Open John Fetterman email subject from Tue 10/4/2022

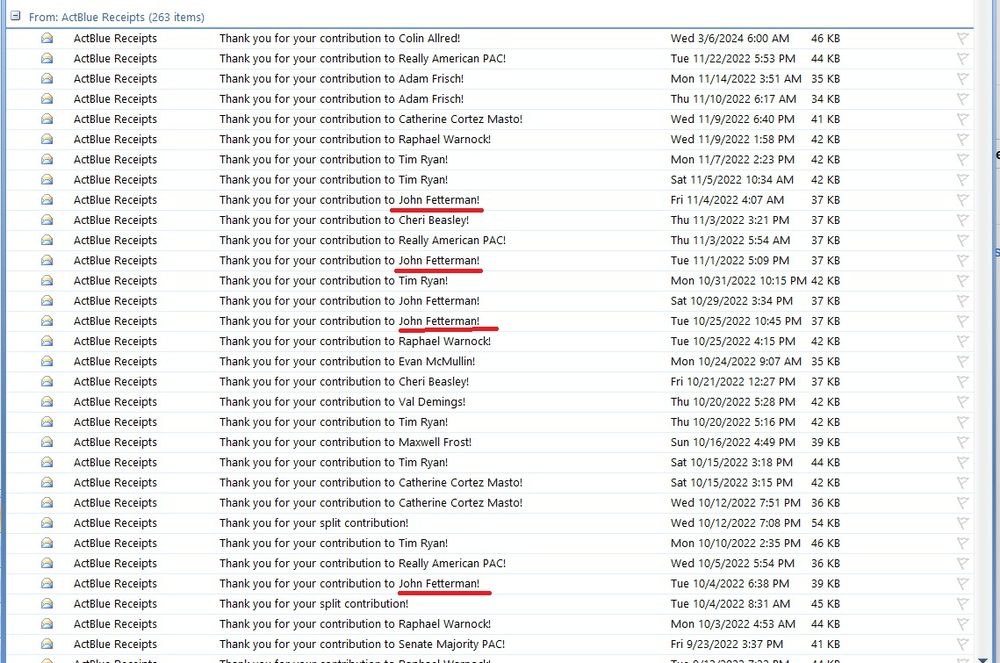[x=349, y=583]
